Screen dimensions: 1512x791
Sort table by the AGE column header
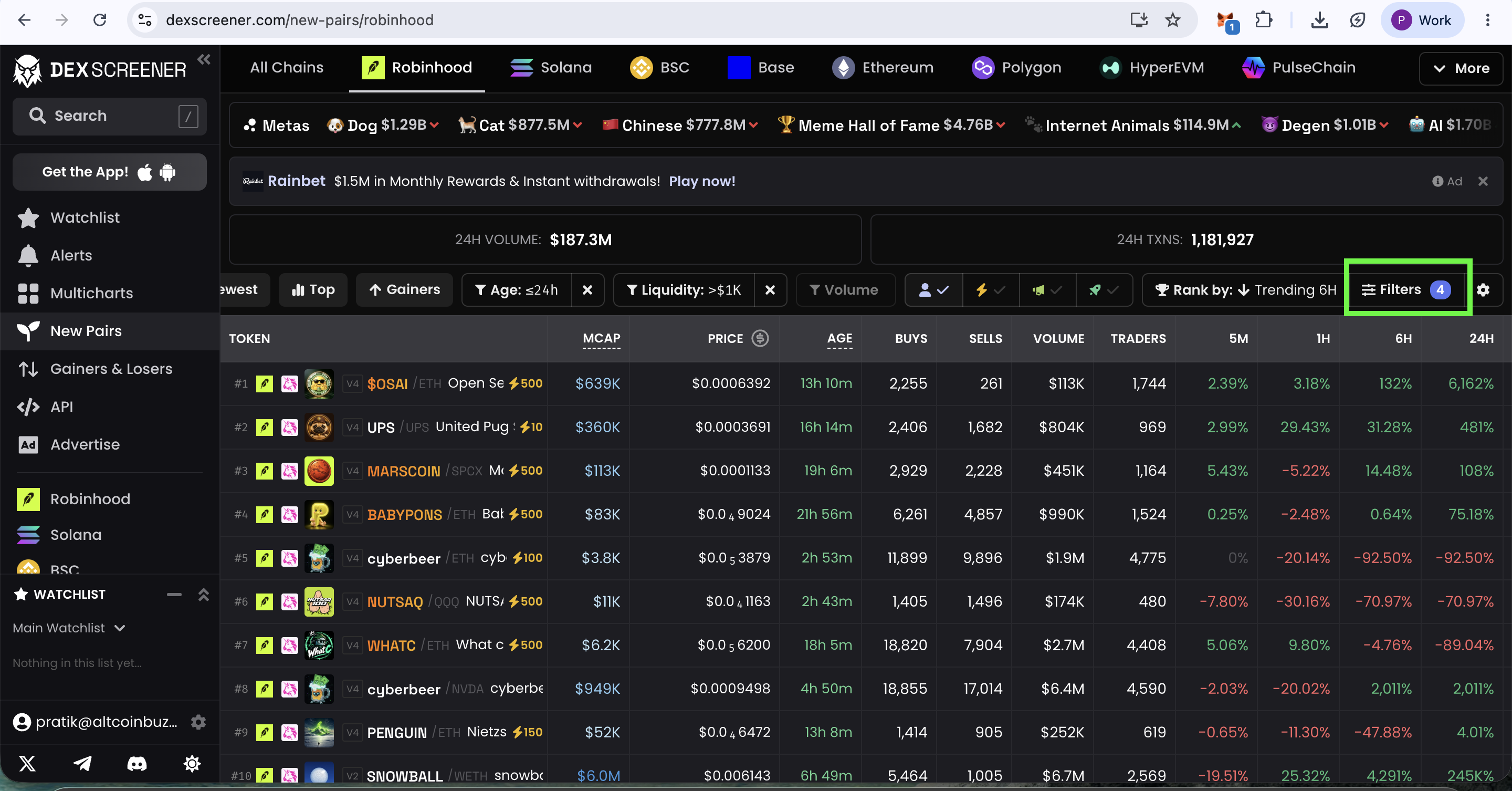(x=840, y=339)
